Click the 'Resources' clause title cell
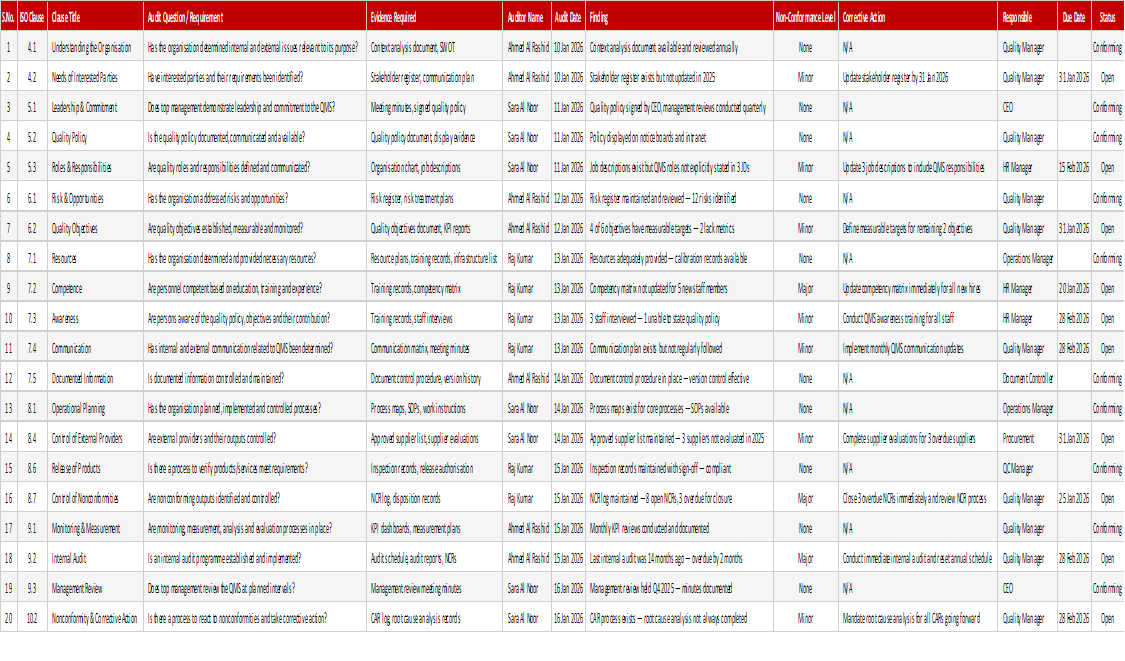 click(95, 258)
